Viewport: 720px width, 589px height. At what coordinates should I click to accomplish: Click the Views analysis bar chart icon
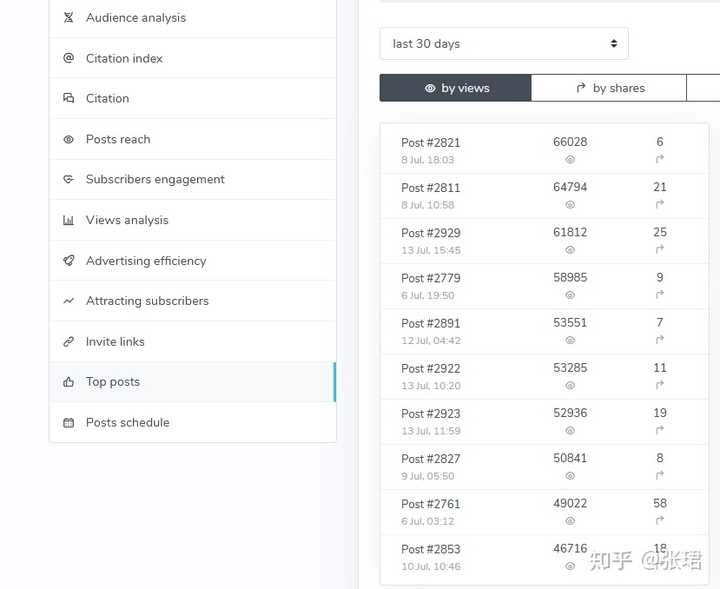tap(68, 220)
